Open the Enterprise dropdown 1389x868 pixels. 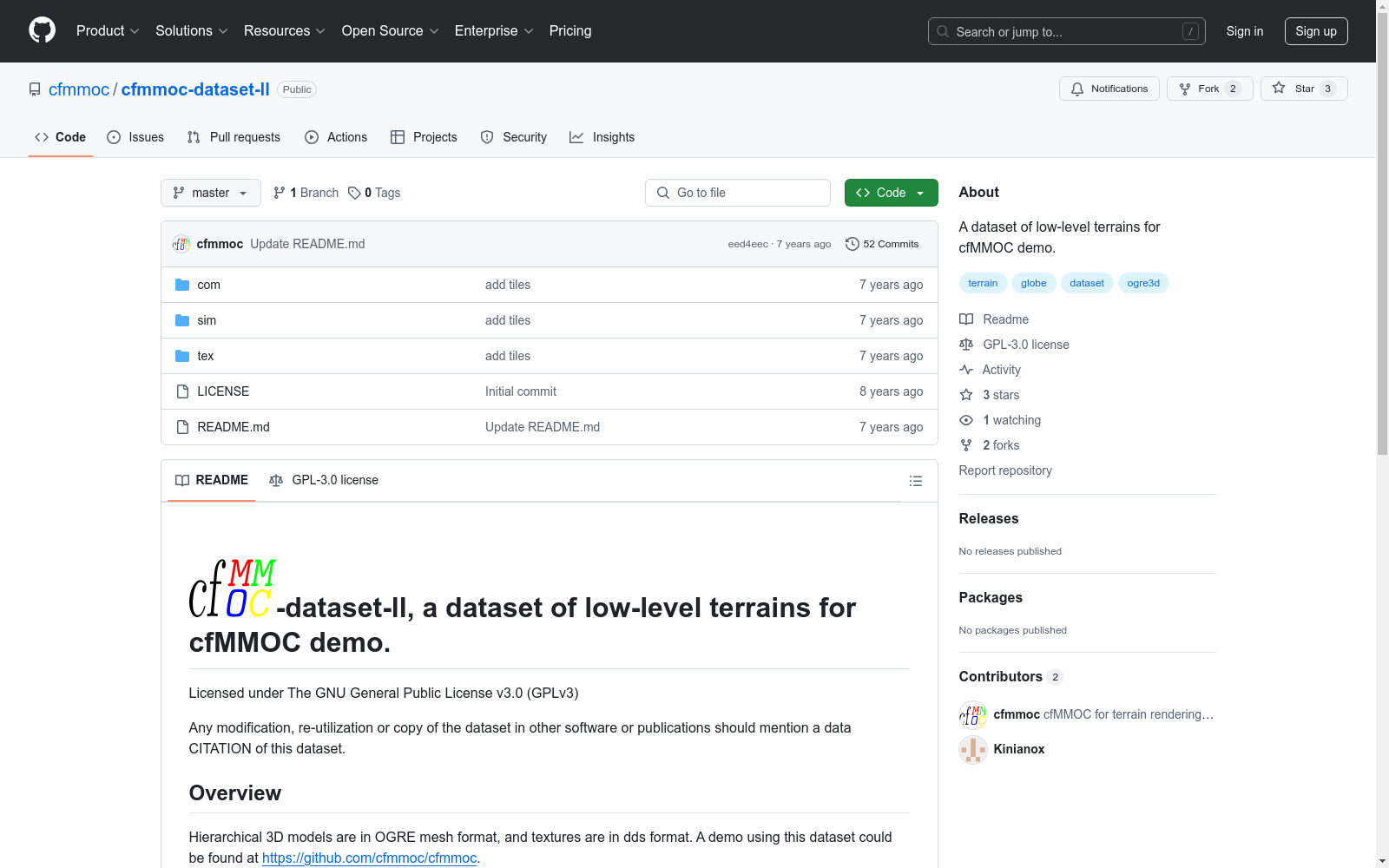tap(494, 31)
